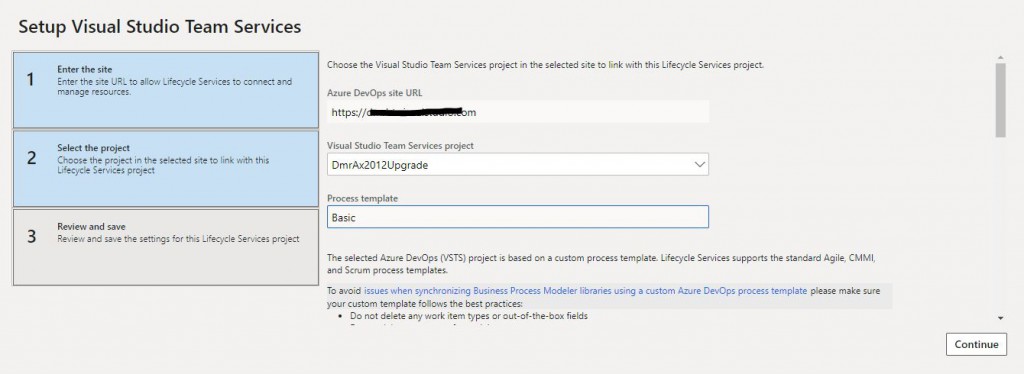
Task: Open the Business Process Modeler synchronizing issues link
Action: [x=585, y=291]
